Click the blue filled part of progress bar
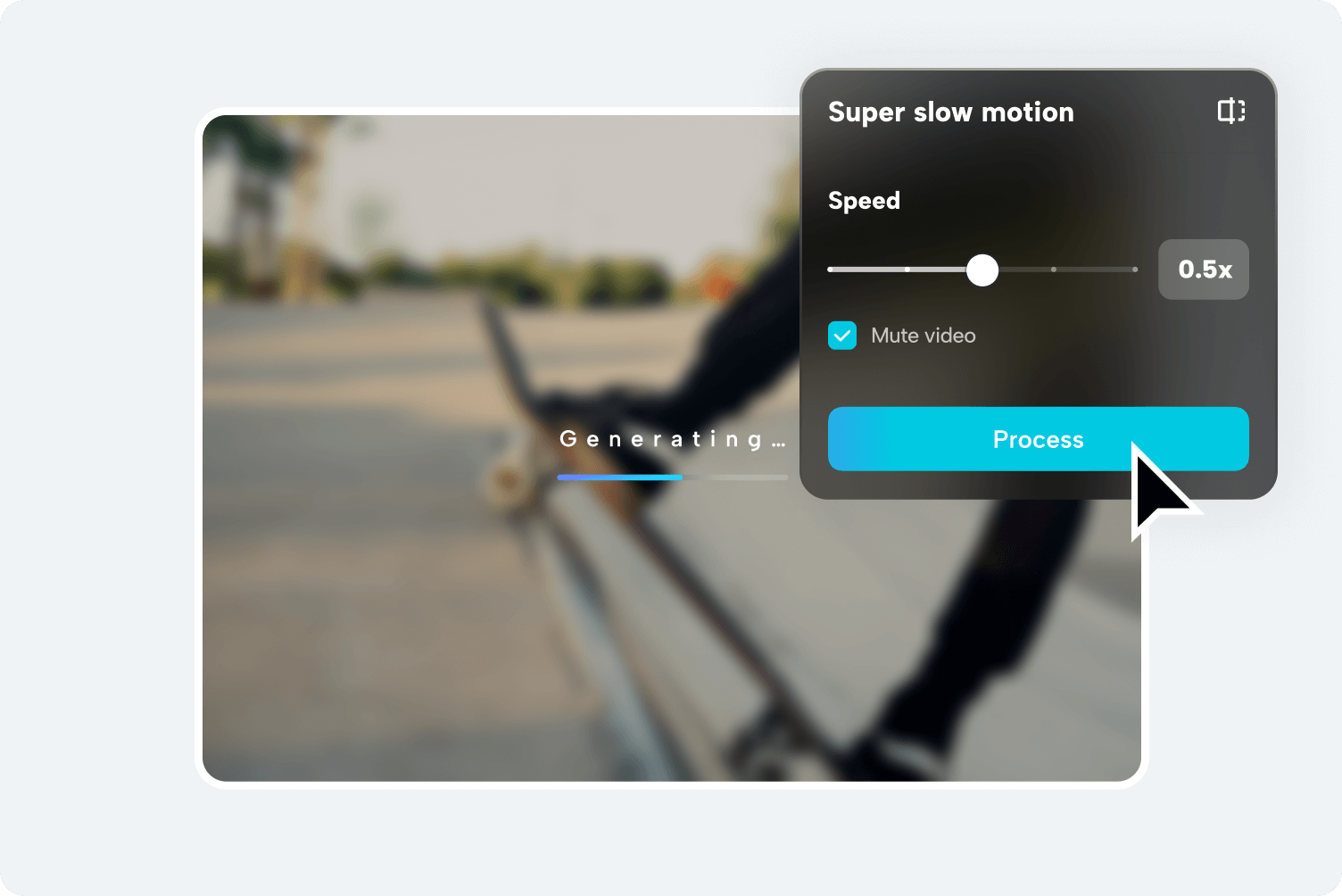The image size is (1342, 896). pos(620,477)
